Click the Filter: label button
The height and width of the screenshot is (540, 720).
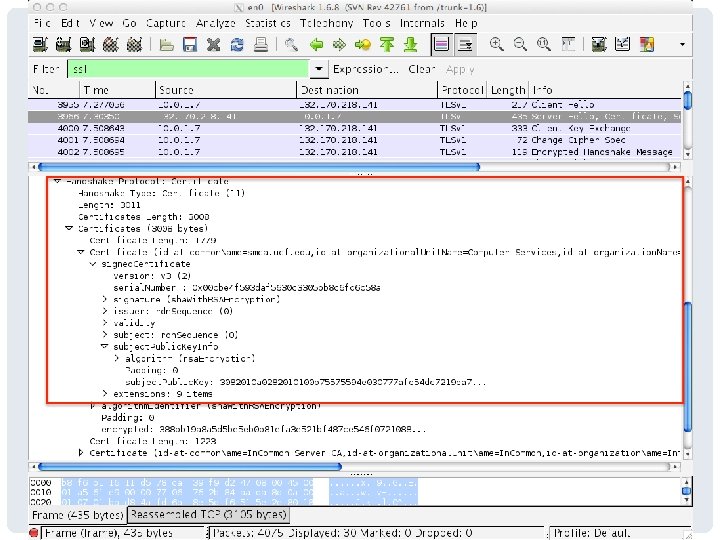click(x=46, y=69)
